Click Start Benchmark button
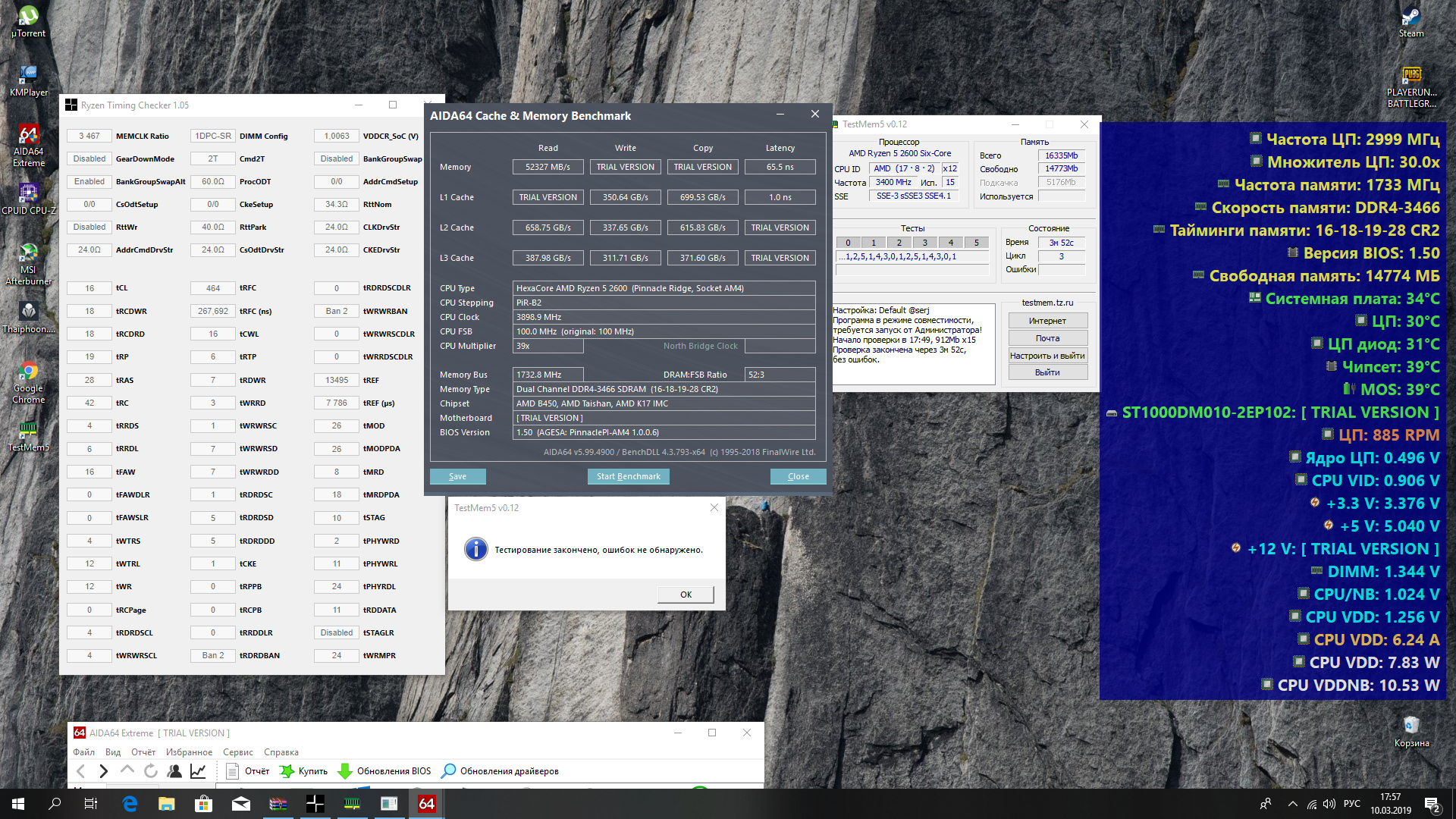This screenshot has height=819, width=1456. pos(628,476)
